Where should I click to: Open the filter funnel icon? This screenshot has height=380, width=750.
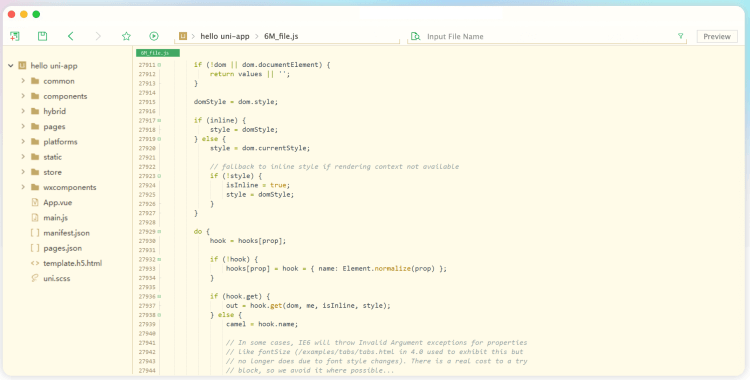pos(681,36)
